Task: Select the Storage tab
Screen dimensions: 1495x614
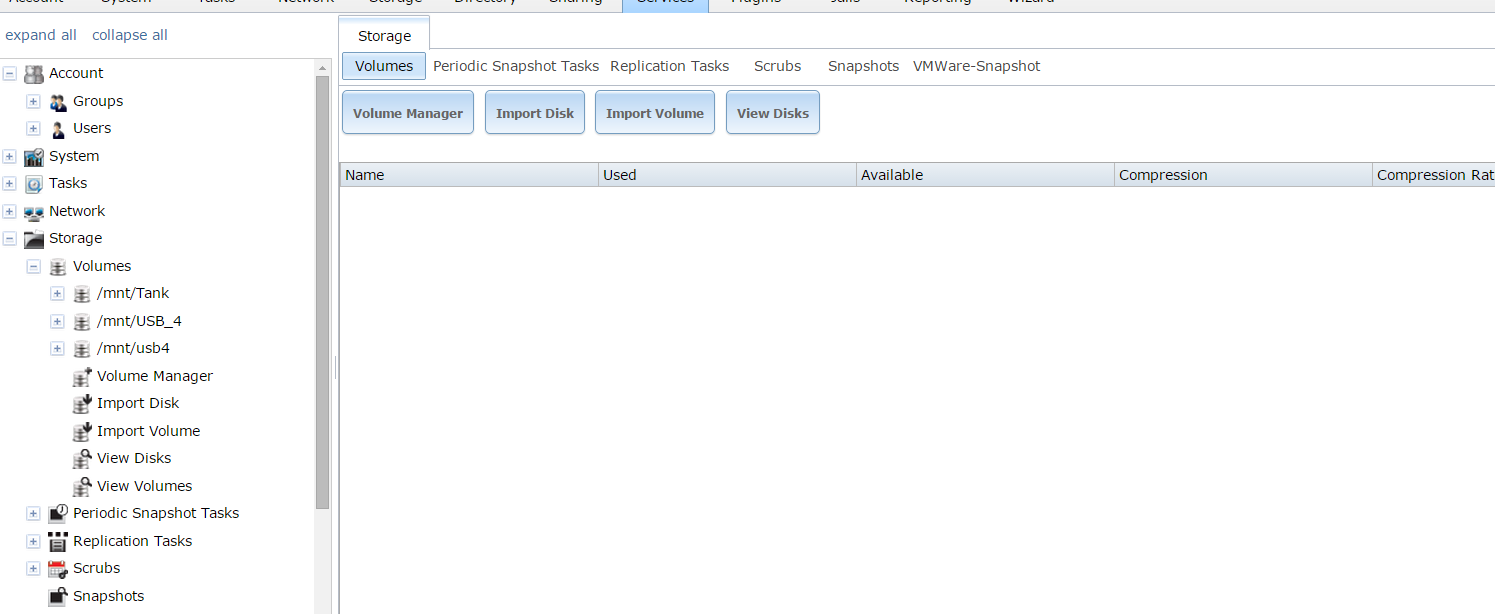Action: pos(385,35)
